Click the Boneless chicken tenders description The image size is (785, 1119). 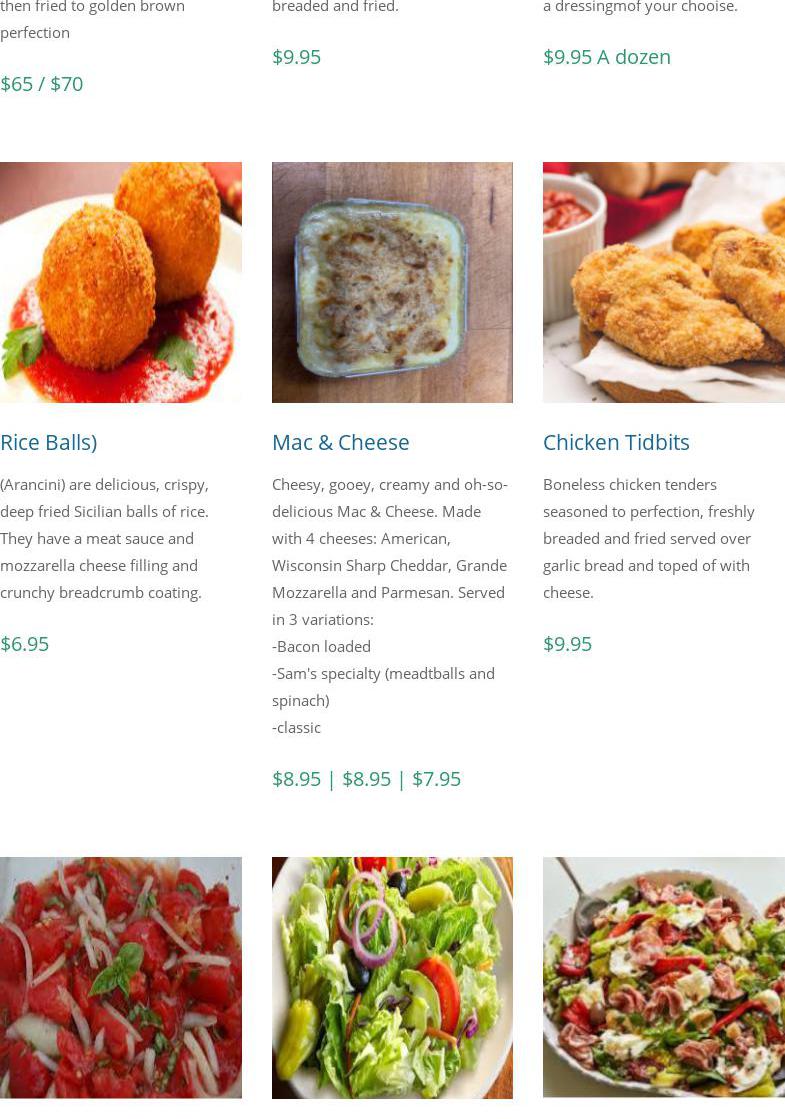tap(649, 539)
